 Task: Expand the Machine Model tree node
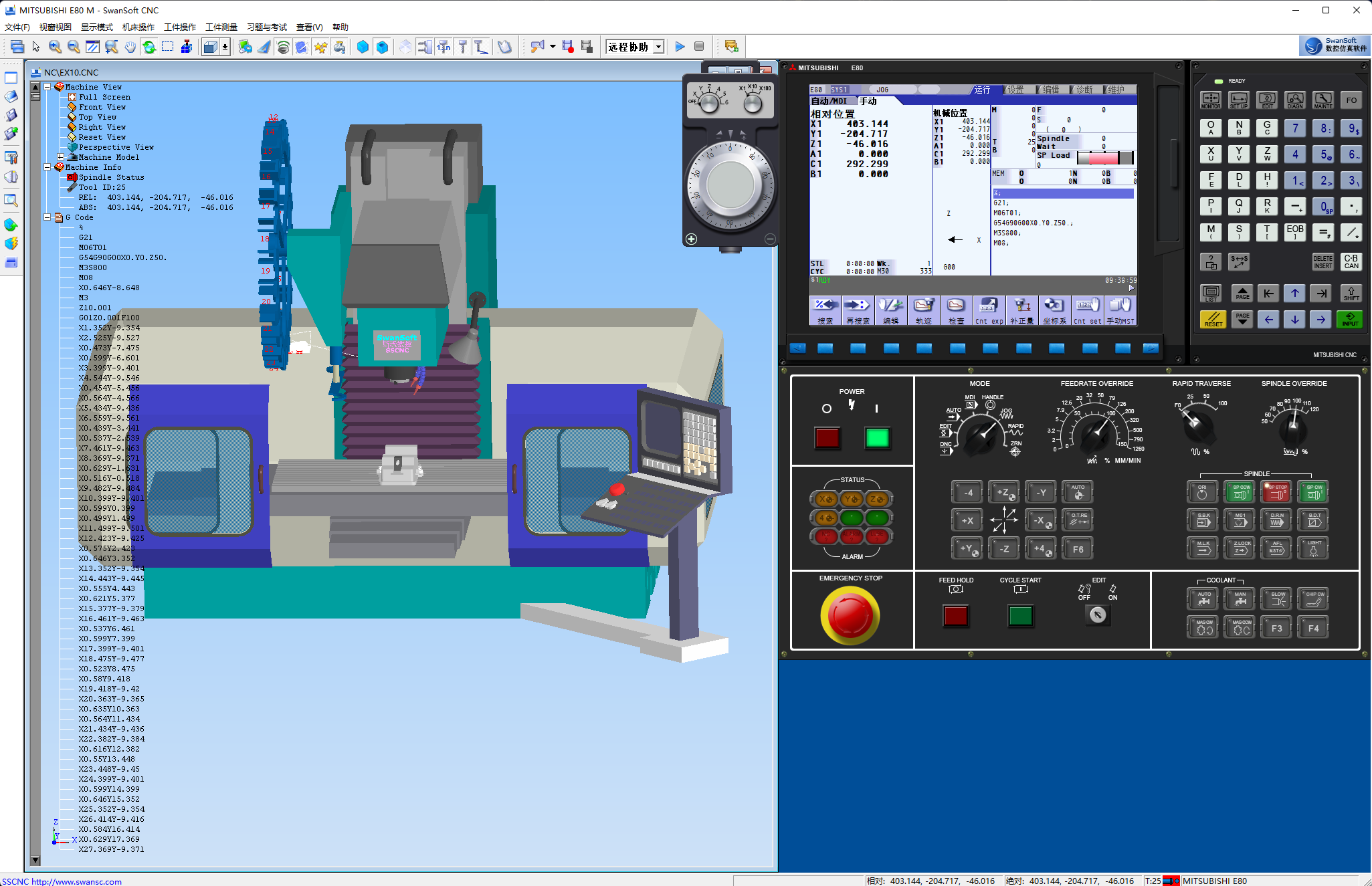pos(60,157)
